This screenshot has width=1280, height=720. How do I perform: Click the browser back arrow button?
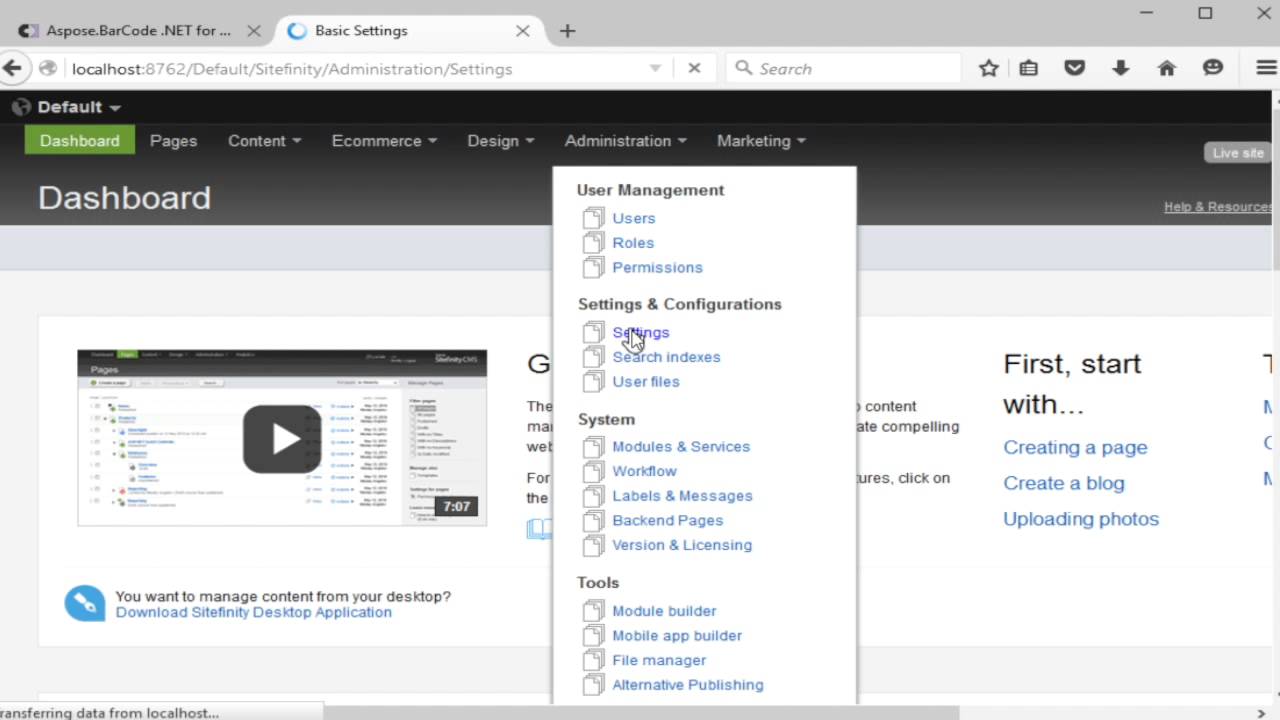(x=11, y=68)
